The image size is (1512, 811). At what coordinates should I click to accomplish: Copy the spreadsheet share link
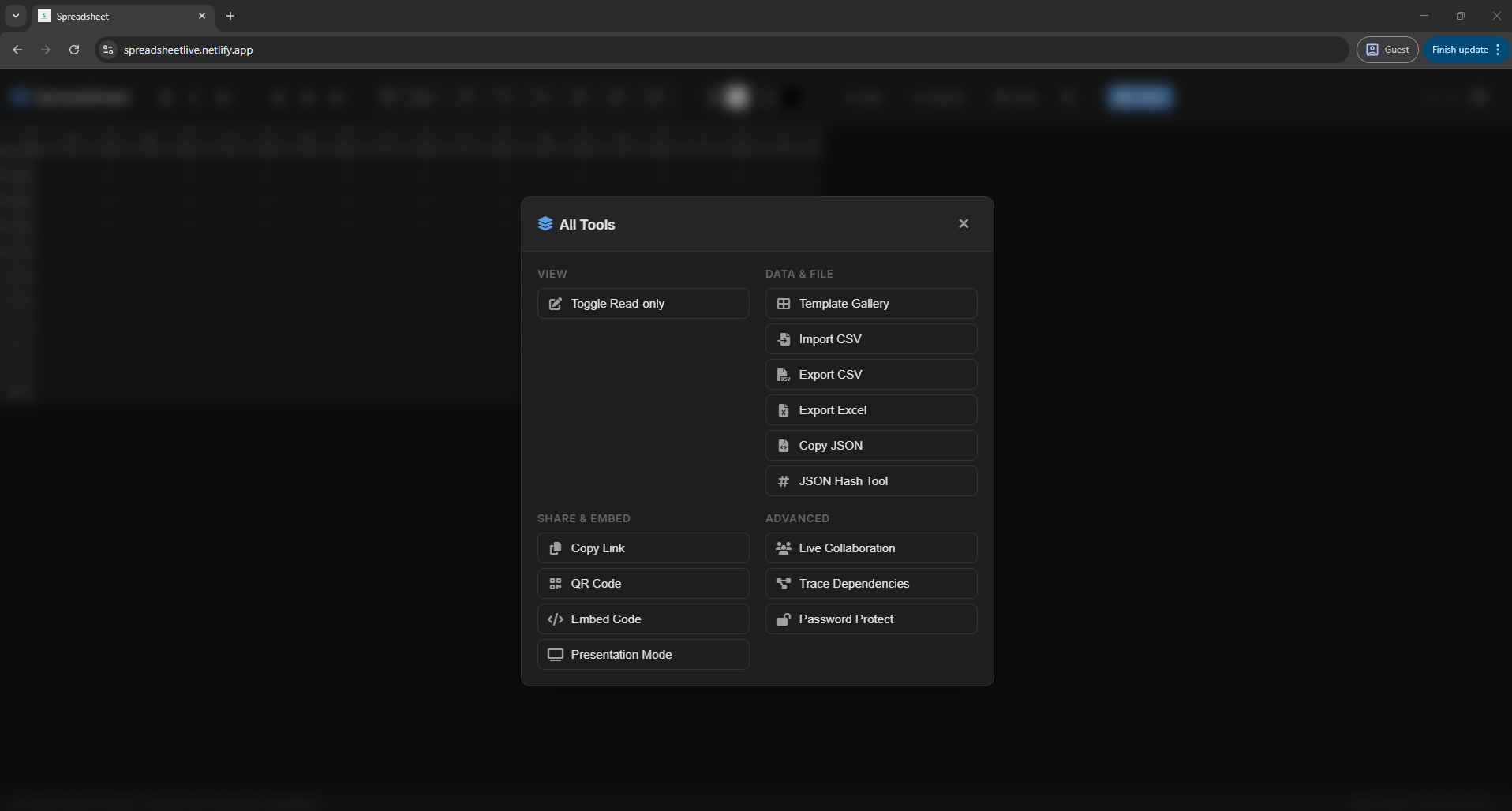pyautogui.click(x=642, y=548)
